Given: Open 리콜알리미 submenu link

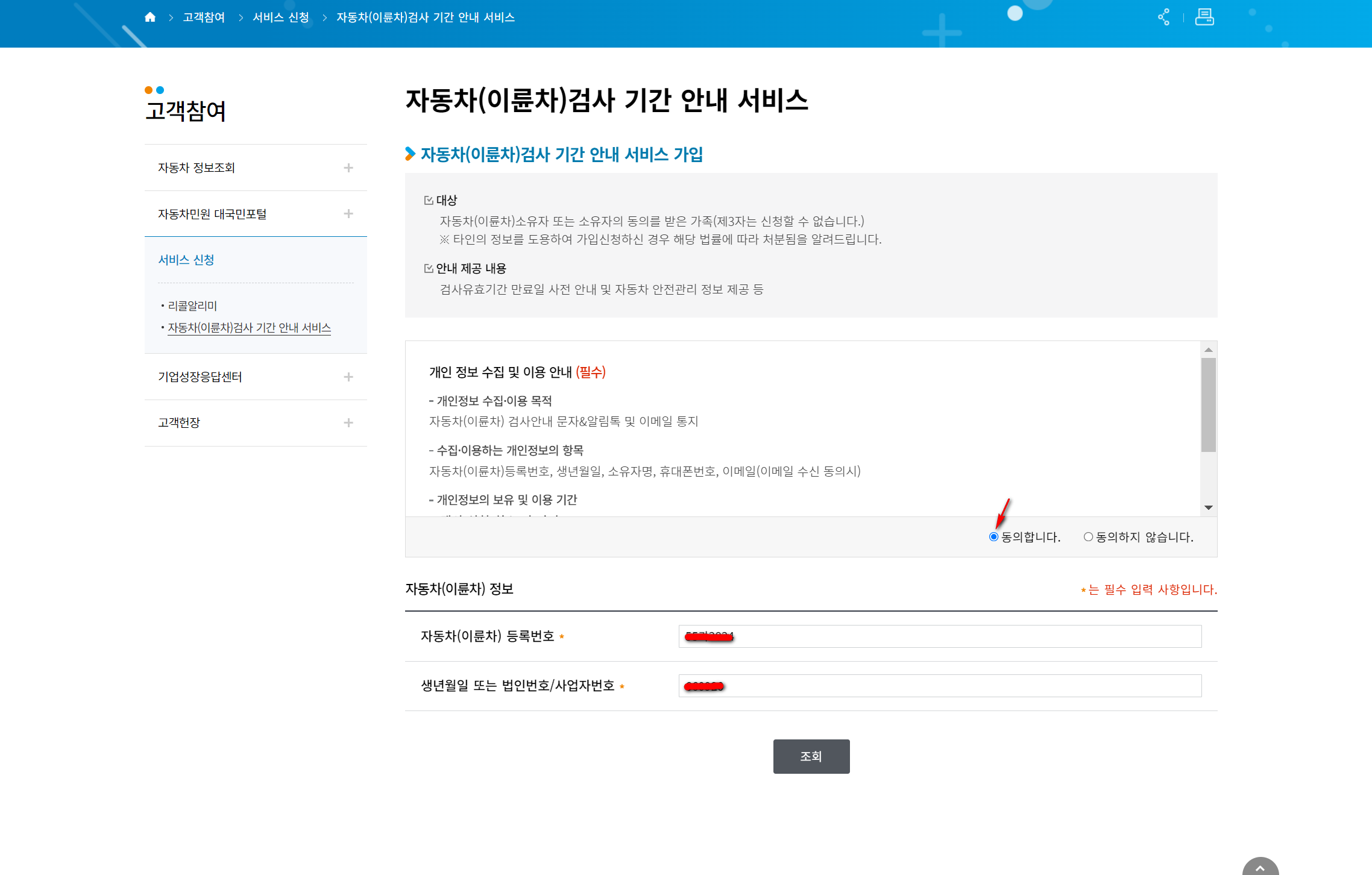Looking at the screenshot, I should [x=192, y=306].
